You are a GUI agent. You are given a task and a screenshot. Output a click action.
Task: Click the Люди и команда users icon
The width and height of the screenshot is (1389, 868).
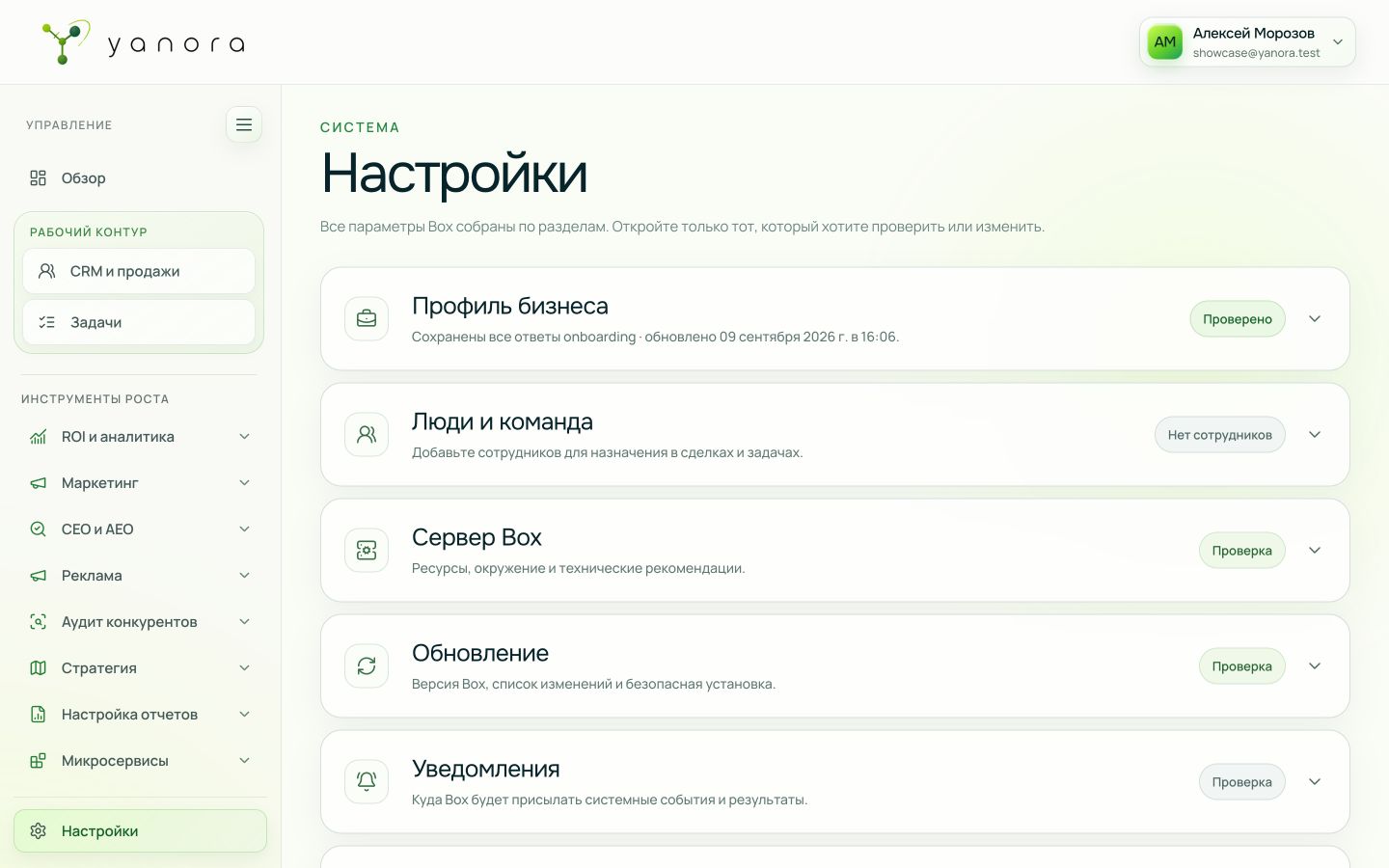click(367, 435)
